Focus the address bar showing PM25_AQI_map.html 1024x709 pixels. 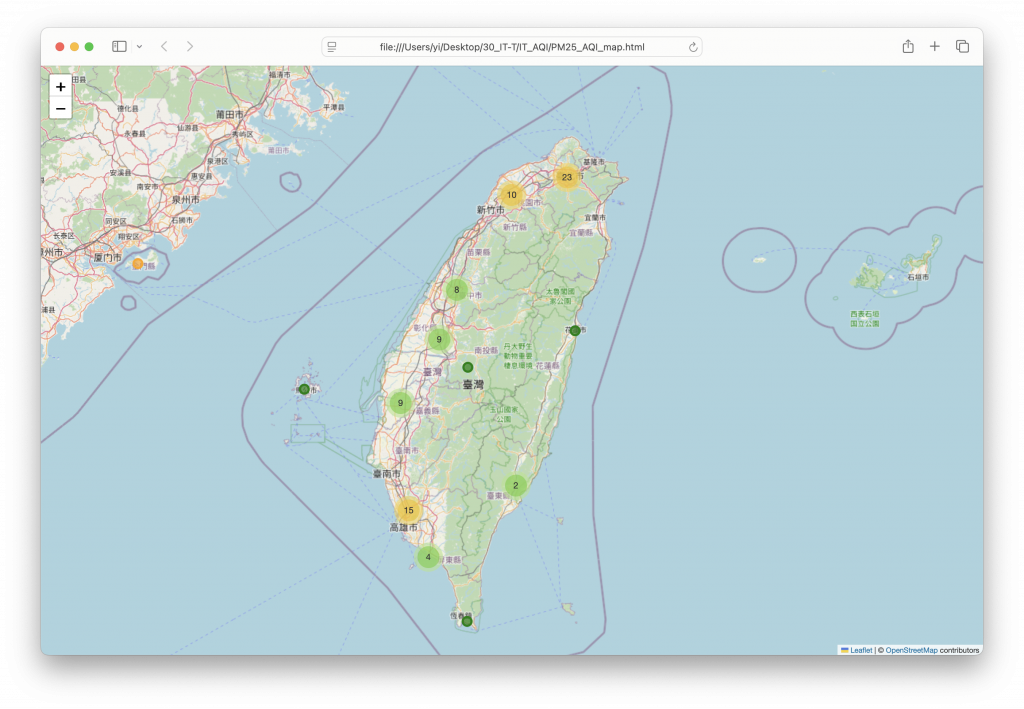click(511, 47)
